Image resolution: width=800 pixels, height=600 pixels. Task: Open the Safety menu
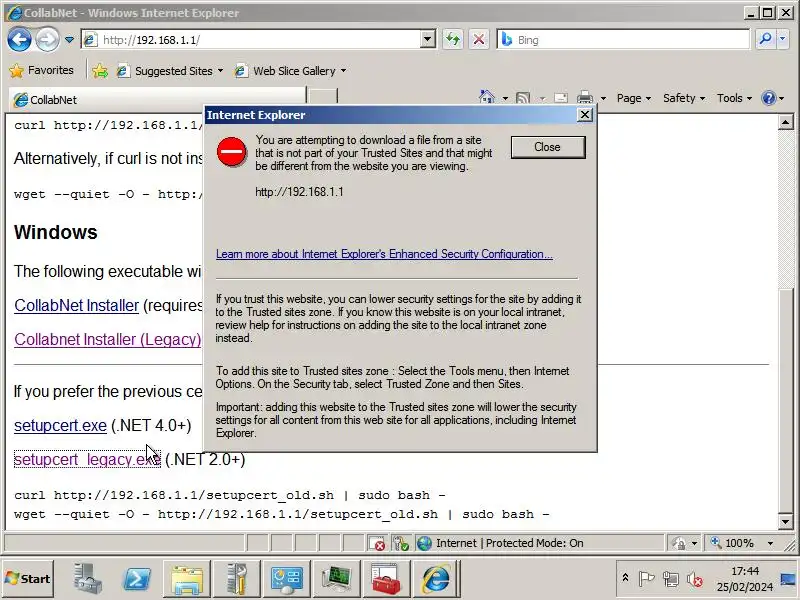point(684,98)
